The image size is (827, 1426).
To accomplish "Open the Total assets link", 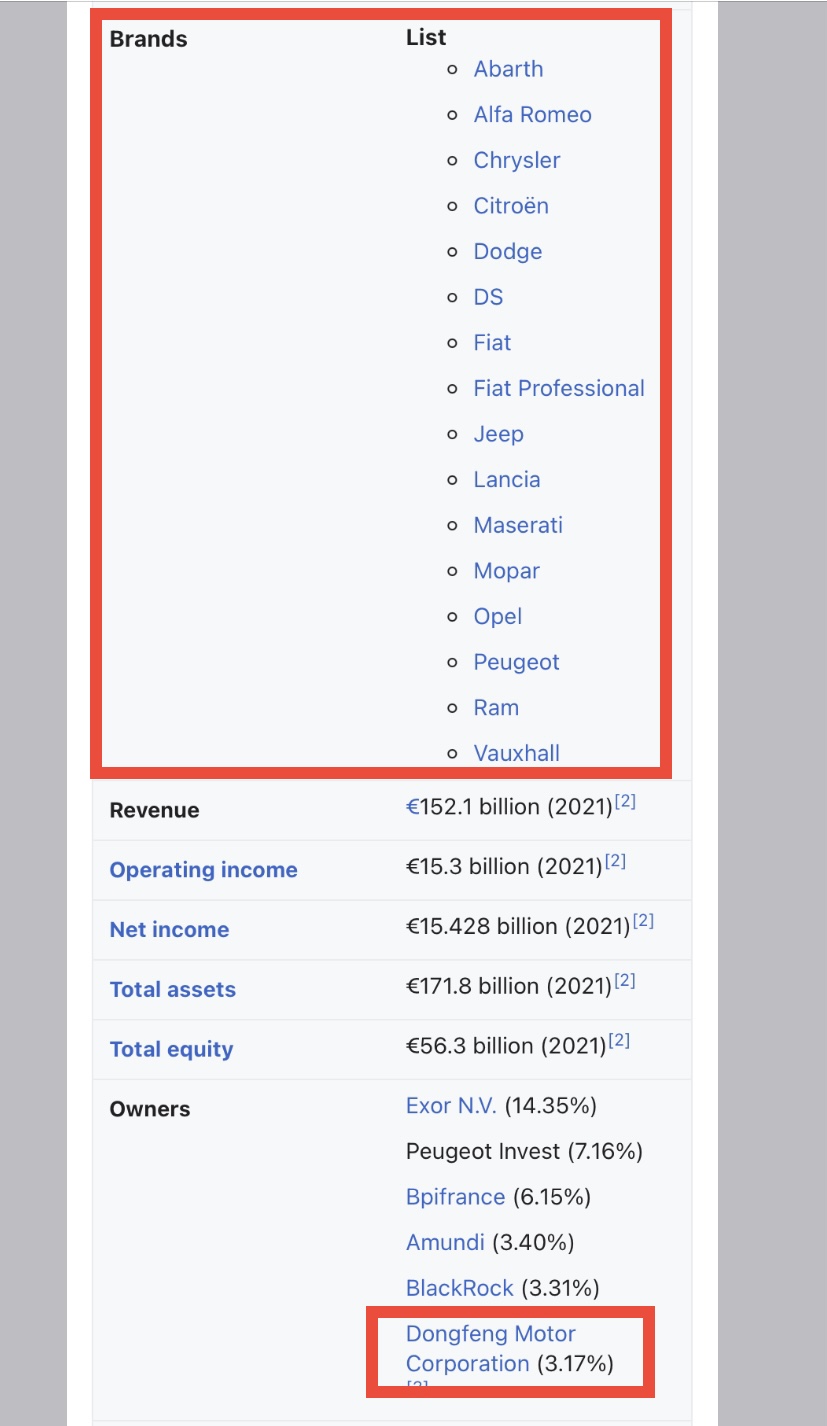I will coord(172,990).
